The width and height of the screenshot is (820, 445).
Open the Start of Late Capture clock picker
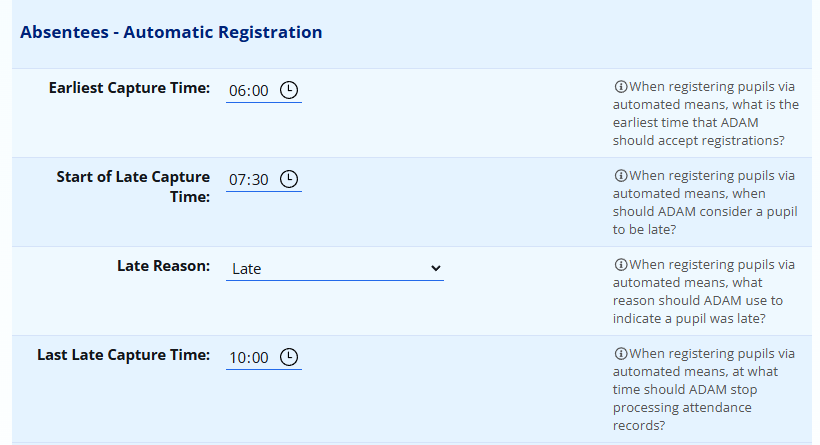click(x=289, y=179)
